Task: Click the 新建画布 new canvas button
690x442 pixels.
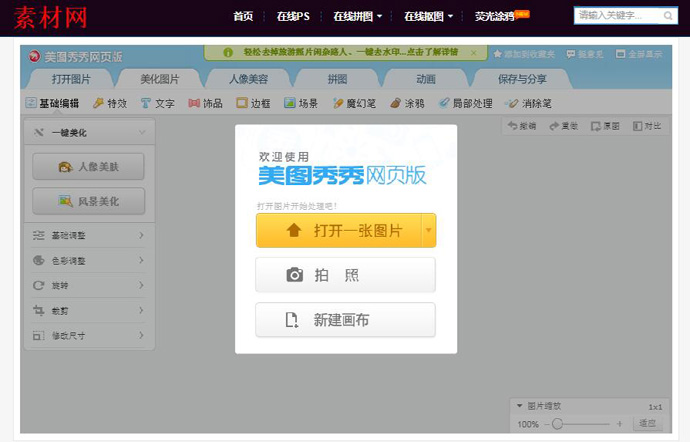Action: click(345, 320)
